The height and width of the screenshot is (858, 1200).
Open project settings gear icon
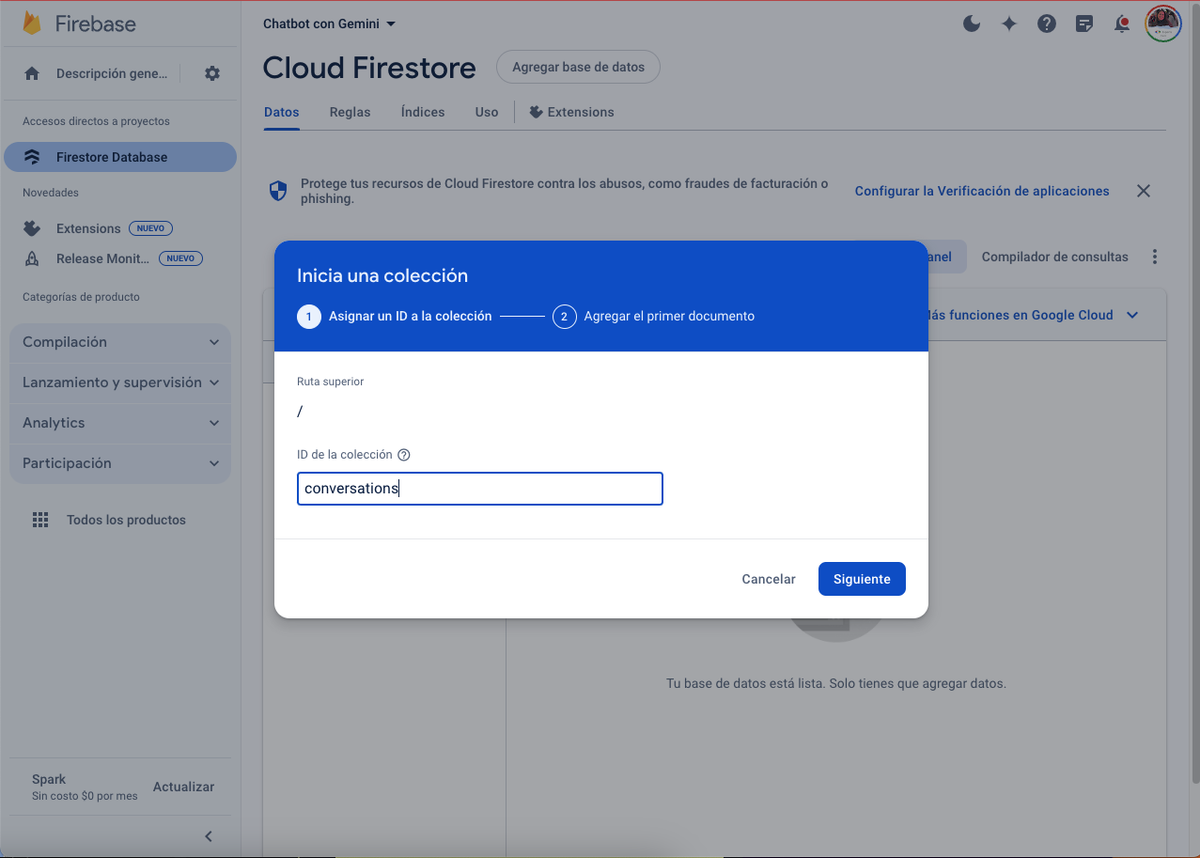(x=212, y=73)
